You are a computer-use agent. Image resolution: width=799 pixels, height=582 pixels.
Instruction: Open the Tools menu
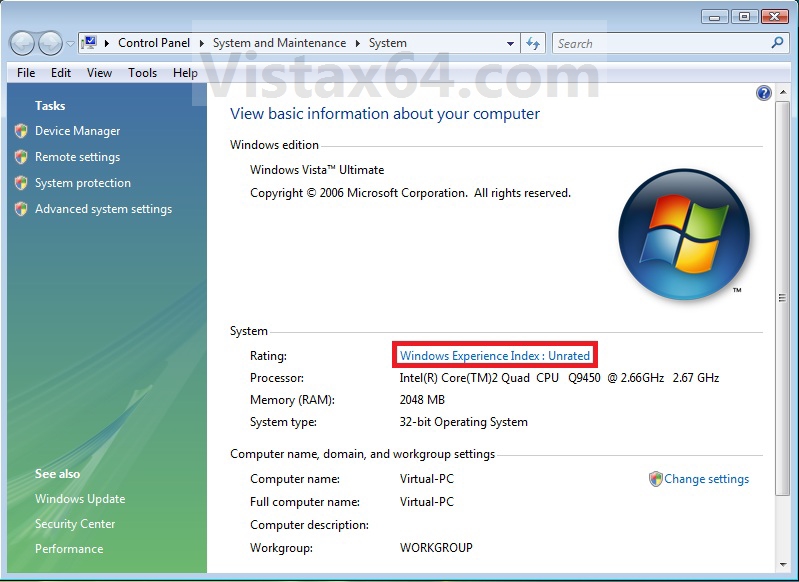pyautogui.click(x=142, y=73)
